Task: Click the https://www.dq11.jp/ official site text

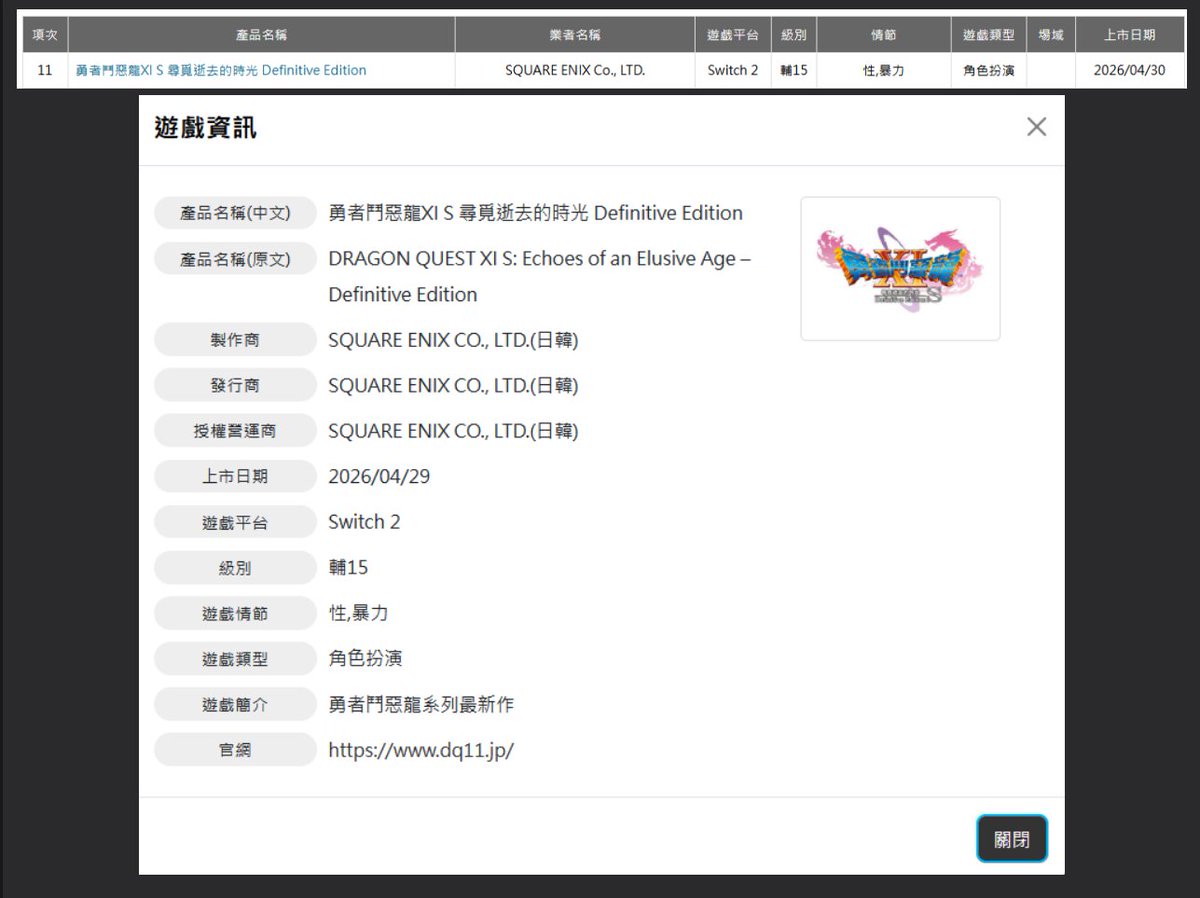Action: click(x=421, y=750)
